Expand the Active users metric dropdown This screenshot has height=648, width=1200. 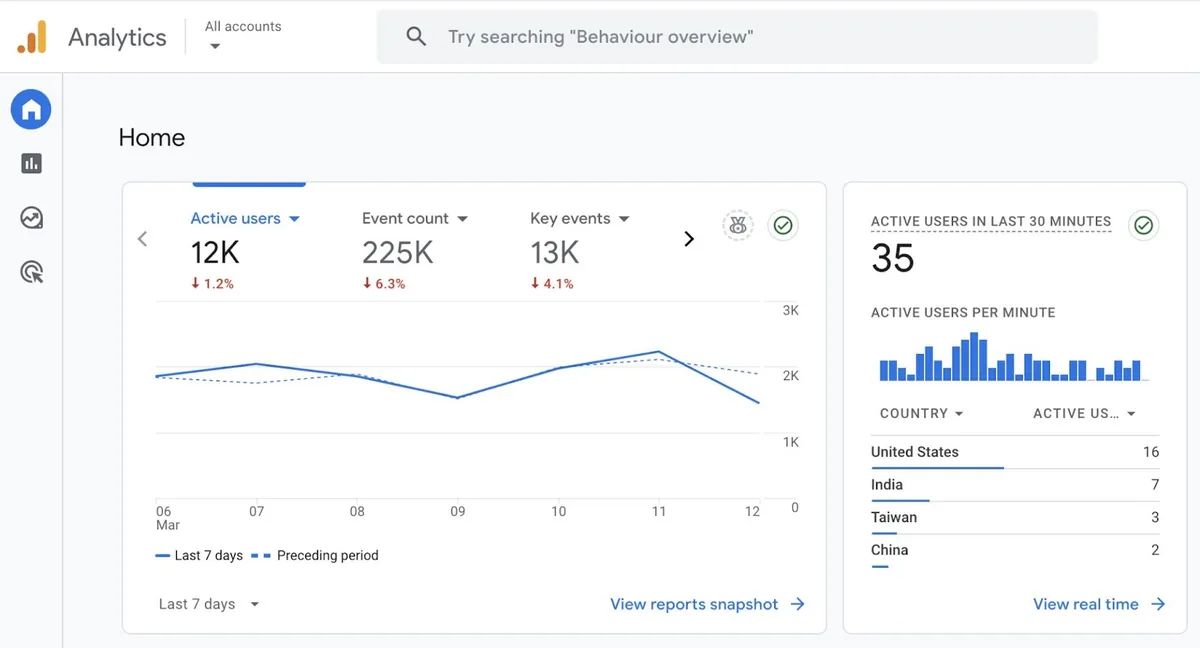pos(294,219)
